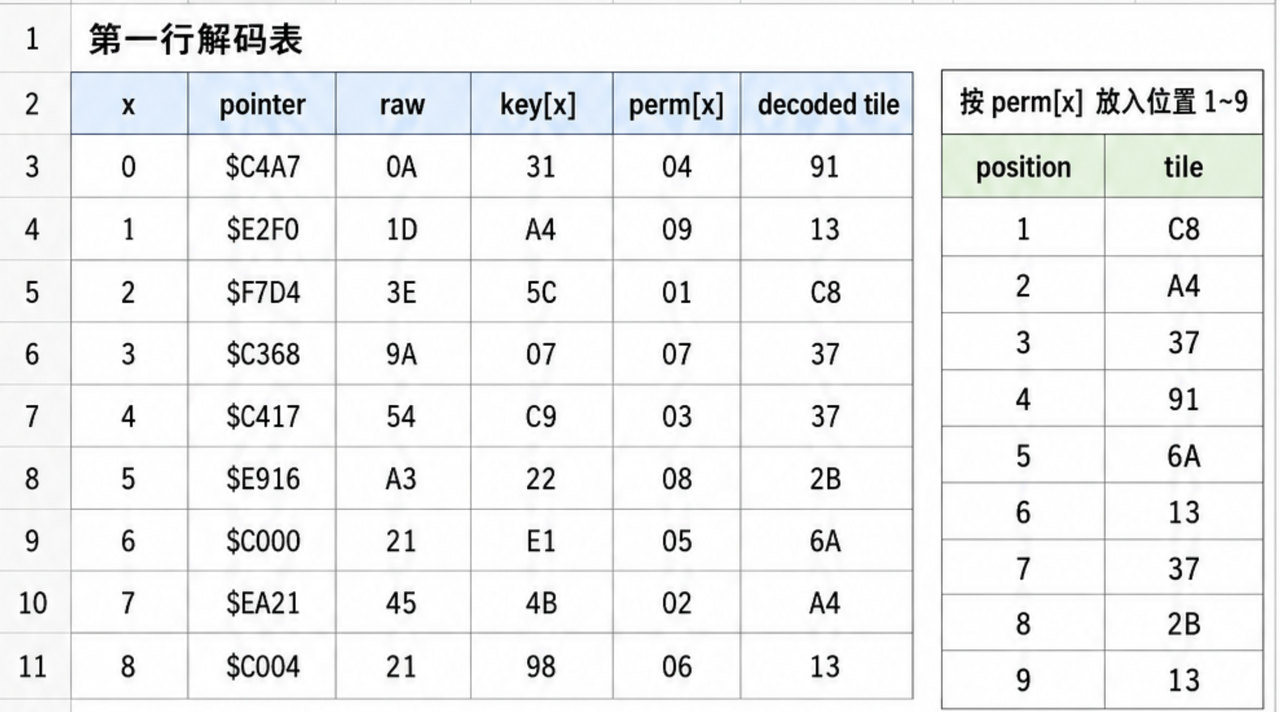The width and height of the screenshot is (1280, 712).
Task: Select raw value 9A cell
Action: (x=403, y=354)
